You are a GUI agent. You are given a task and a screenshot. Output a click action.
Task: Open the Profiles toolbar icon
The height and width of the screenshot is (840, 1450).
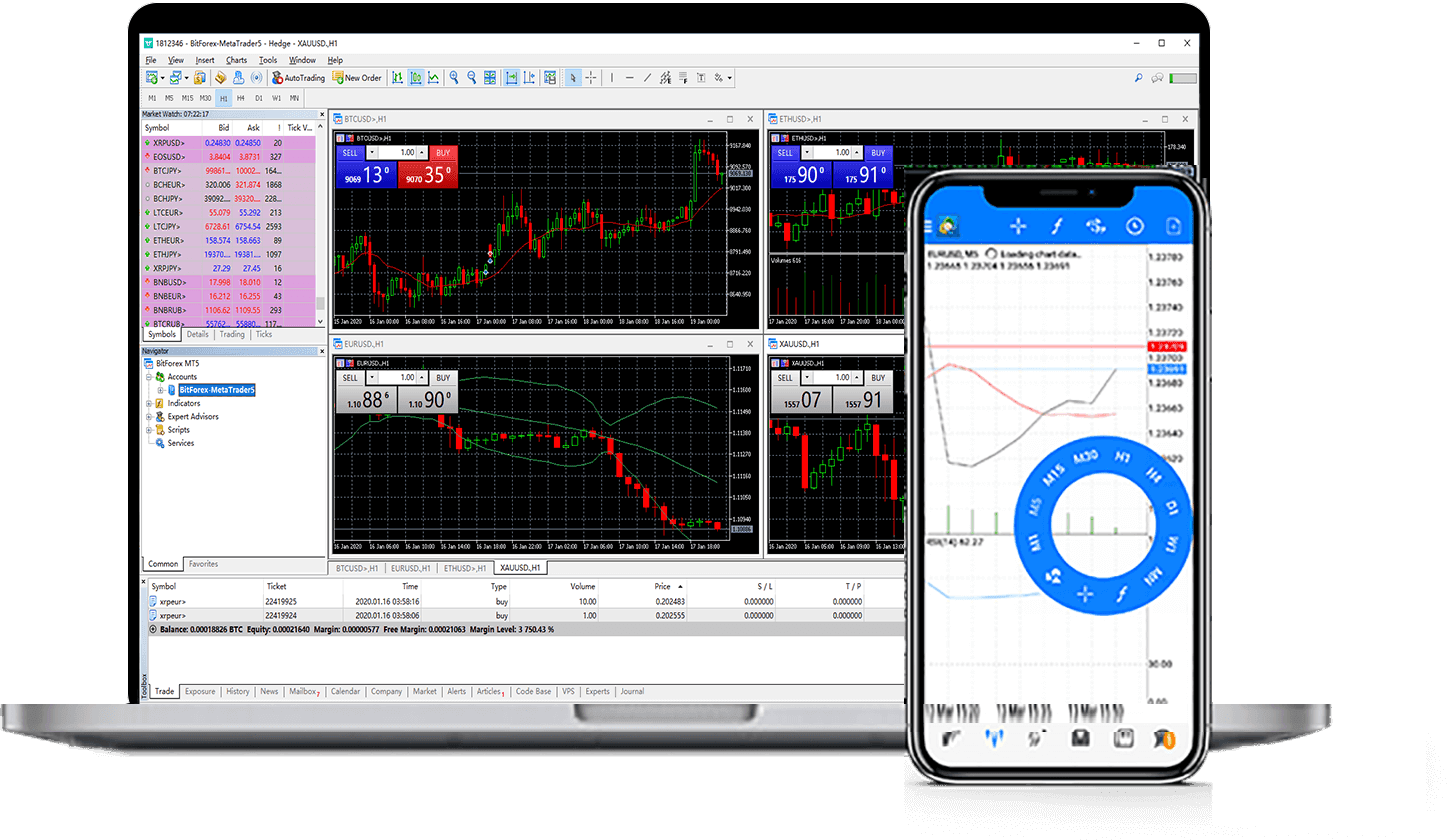(175, 77)
